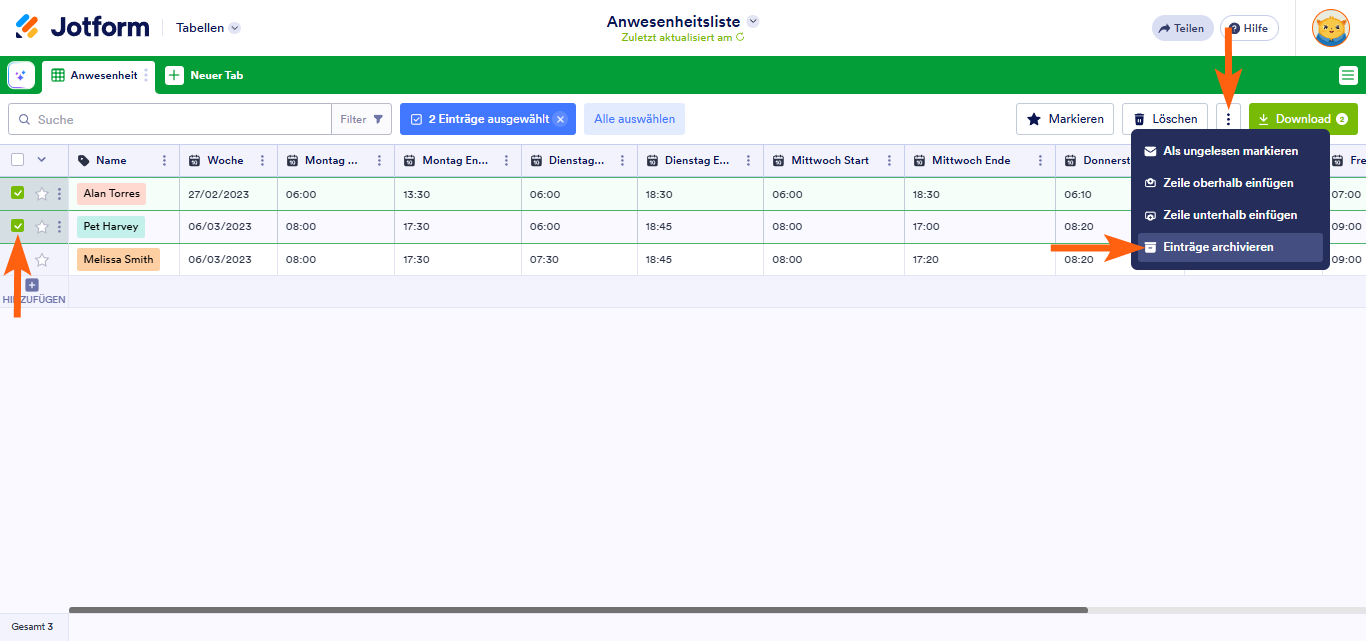The image size is (1366, 641).
Task: Open the Anwesenheitsliste title dropdown arrow
Action: [x=753, y=21]
